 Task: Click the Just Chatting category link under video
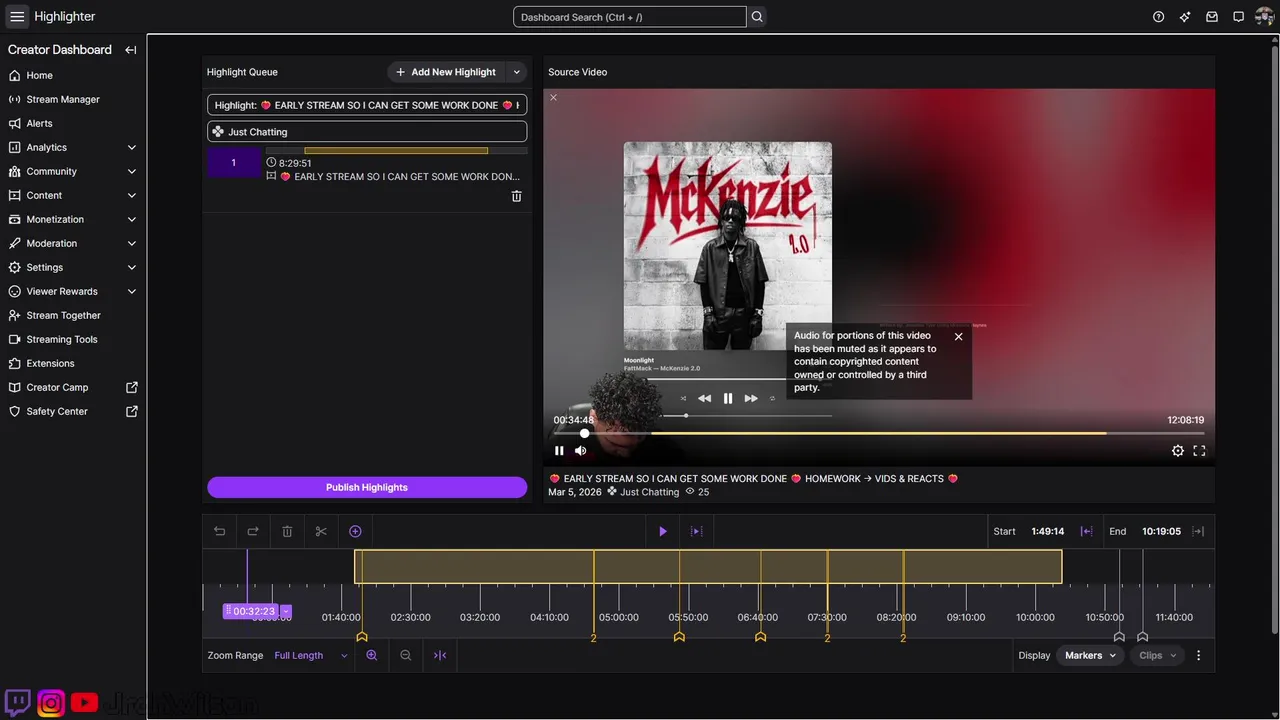point(649,492)
